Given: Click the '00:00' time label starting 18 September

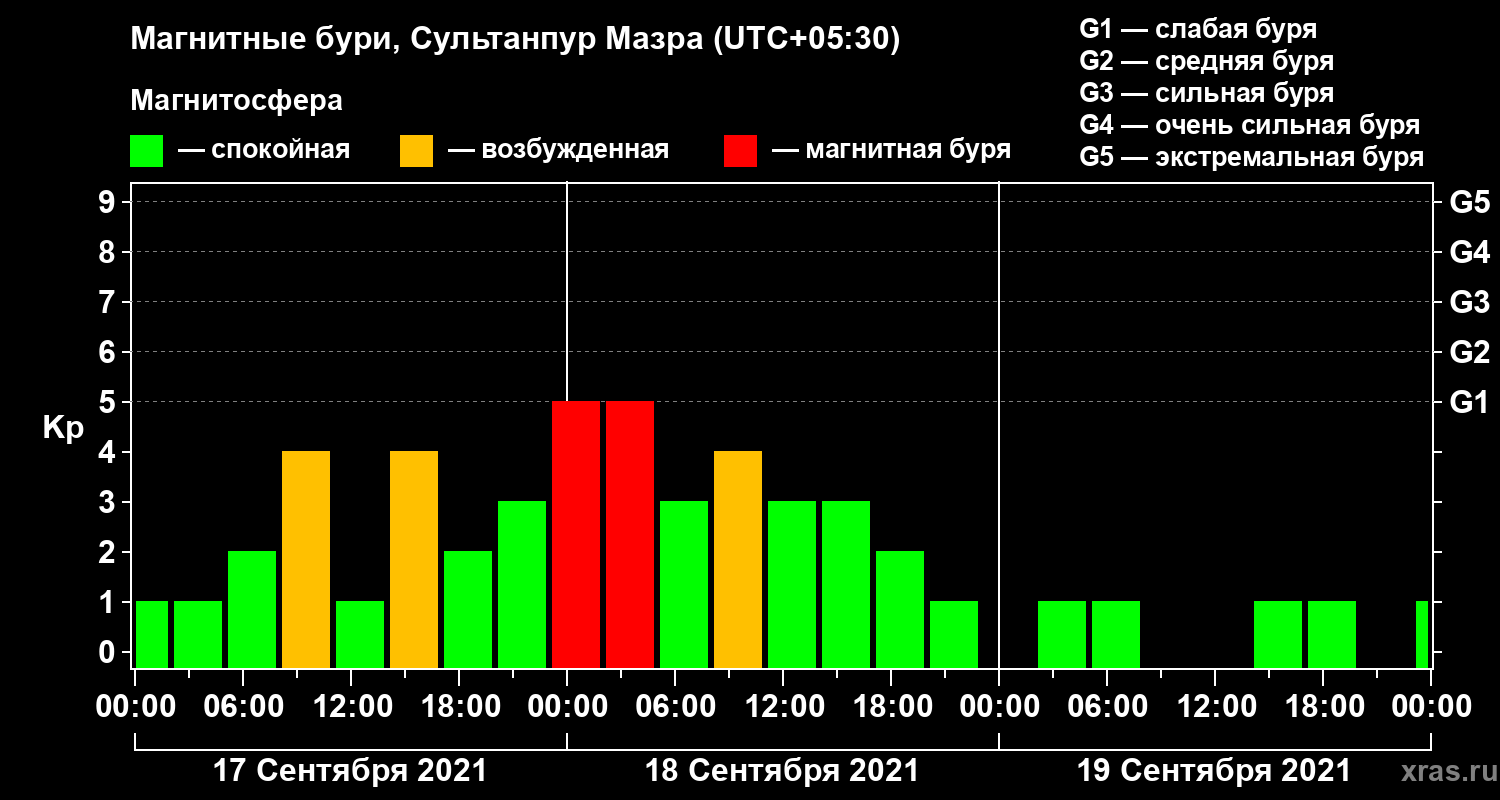Looking at the screenshot, I should 566,707.
